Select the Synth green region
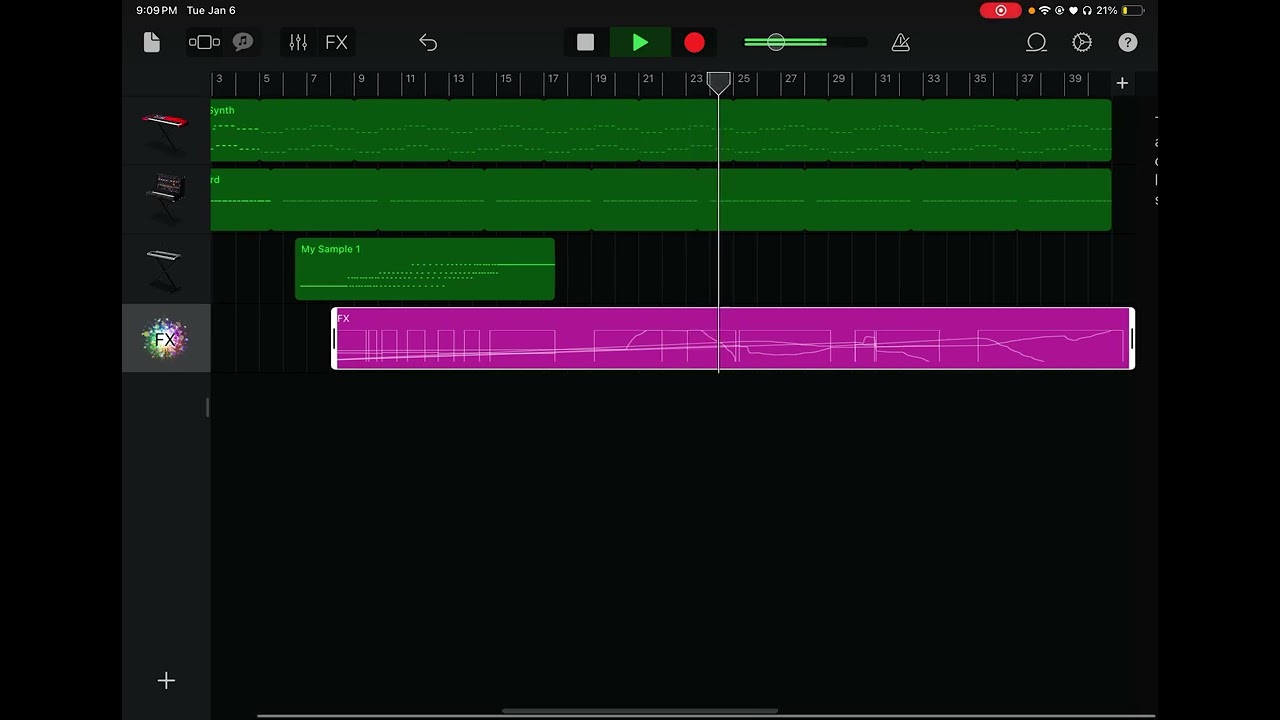Screen dimensions: 1280x720 [661, 130]
